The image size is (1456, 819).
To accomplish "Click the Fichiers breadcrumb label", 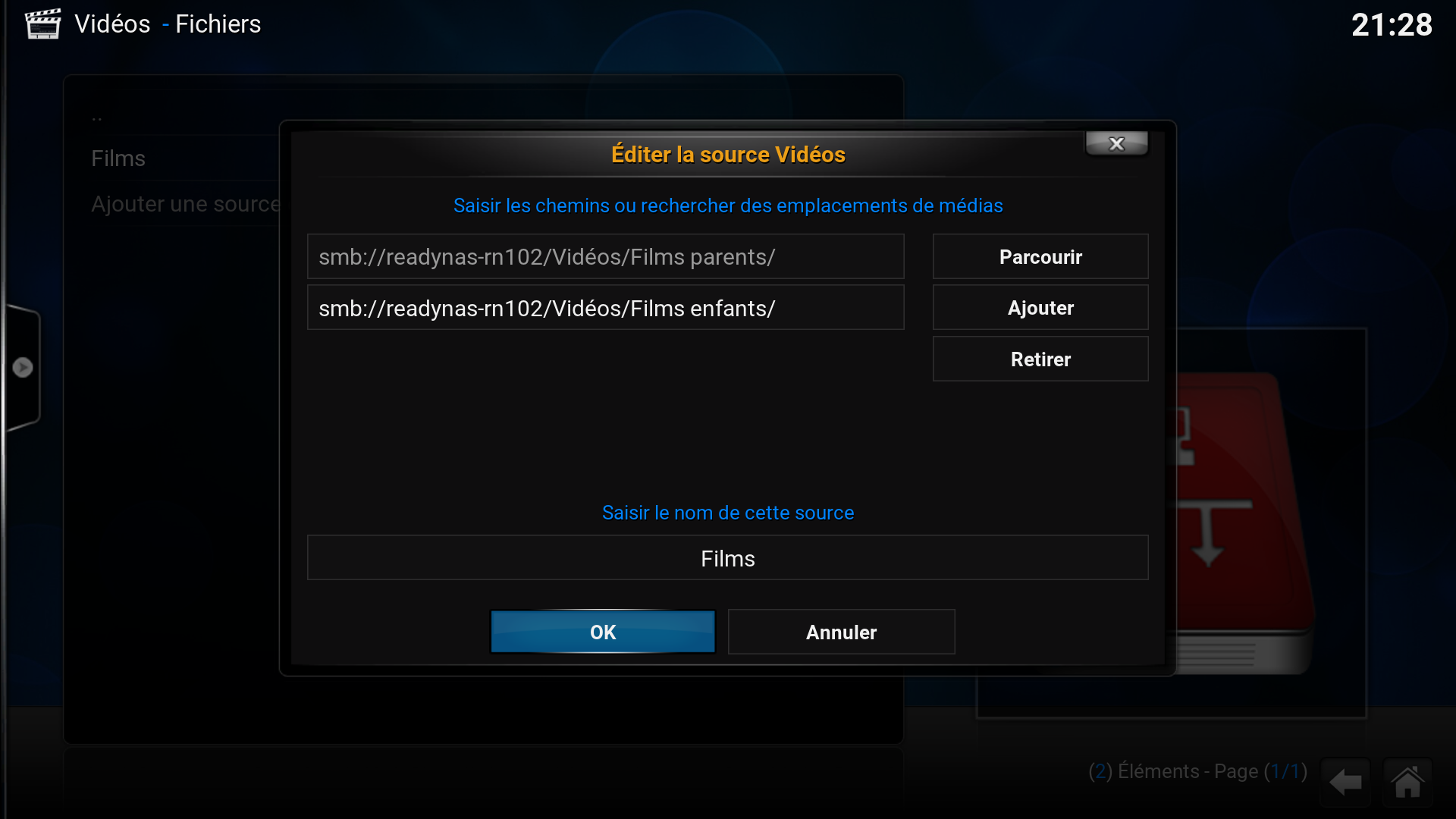I will (x=218, y=24).
